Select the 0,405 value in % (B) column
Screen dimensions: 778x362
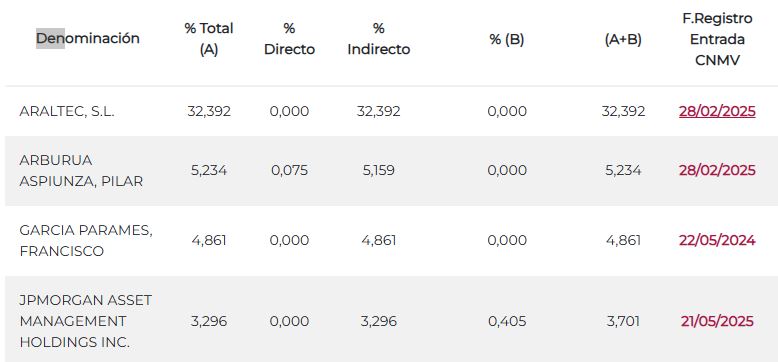click(507, 321)
